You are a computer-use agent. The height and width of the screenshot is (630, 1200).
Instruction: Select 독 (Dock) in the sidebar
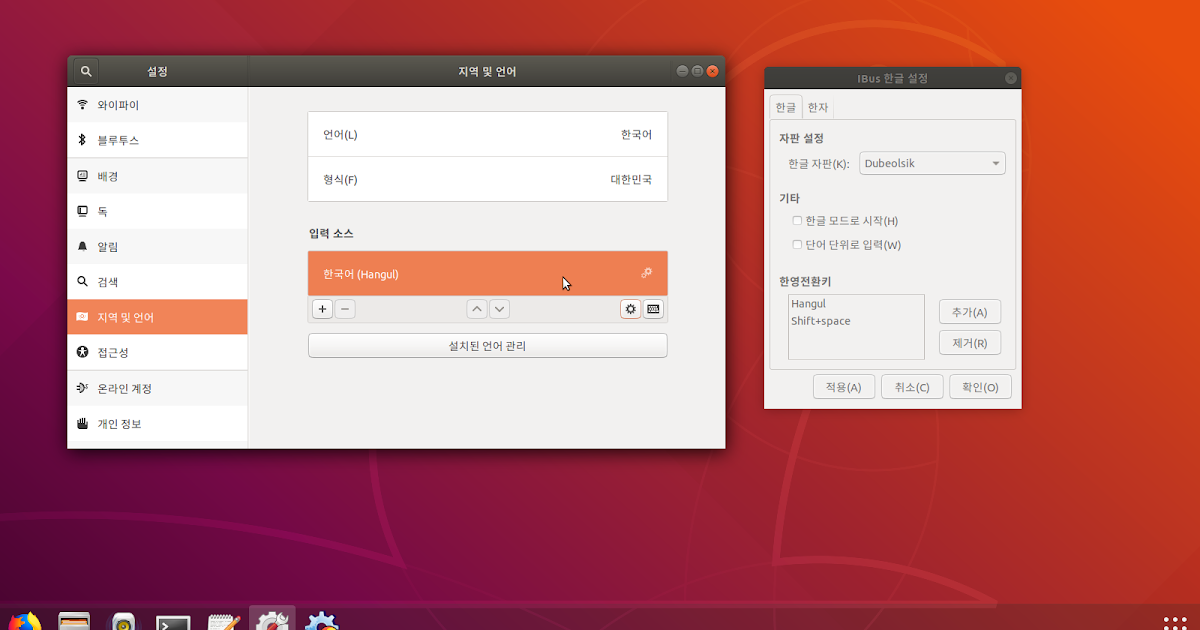[157, 211]
